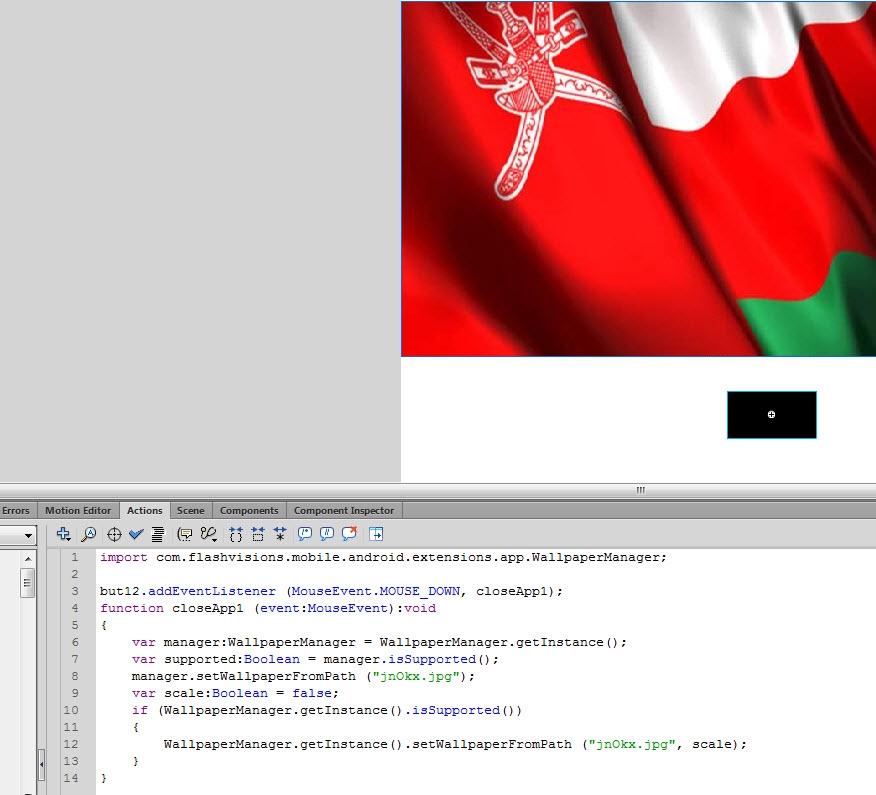Open the Component Inspector tab

344,510
